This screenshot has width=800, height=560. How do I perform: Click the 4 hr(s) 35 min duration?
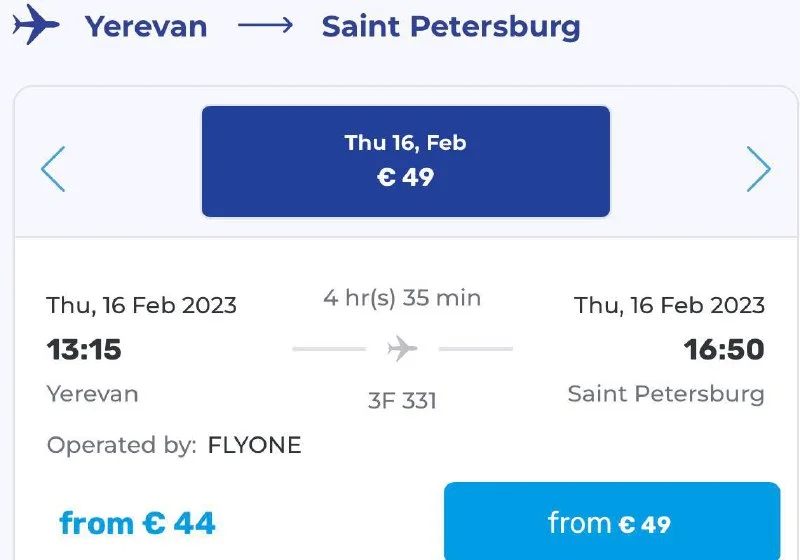[402, 297]
